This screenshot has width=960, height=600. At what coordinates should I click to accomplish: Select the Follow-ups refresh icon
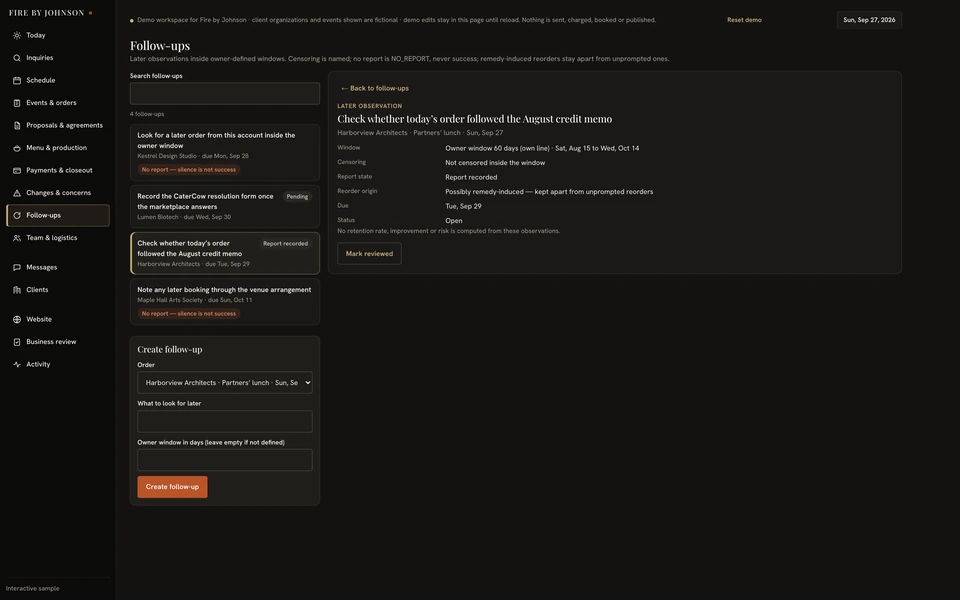(x=17, y=216)
